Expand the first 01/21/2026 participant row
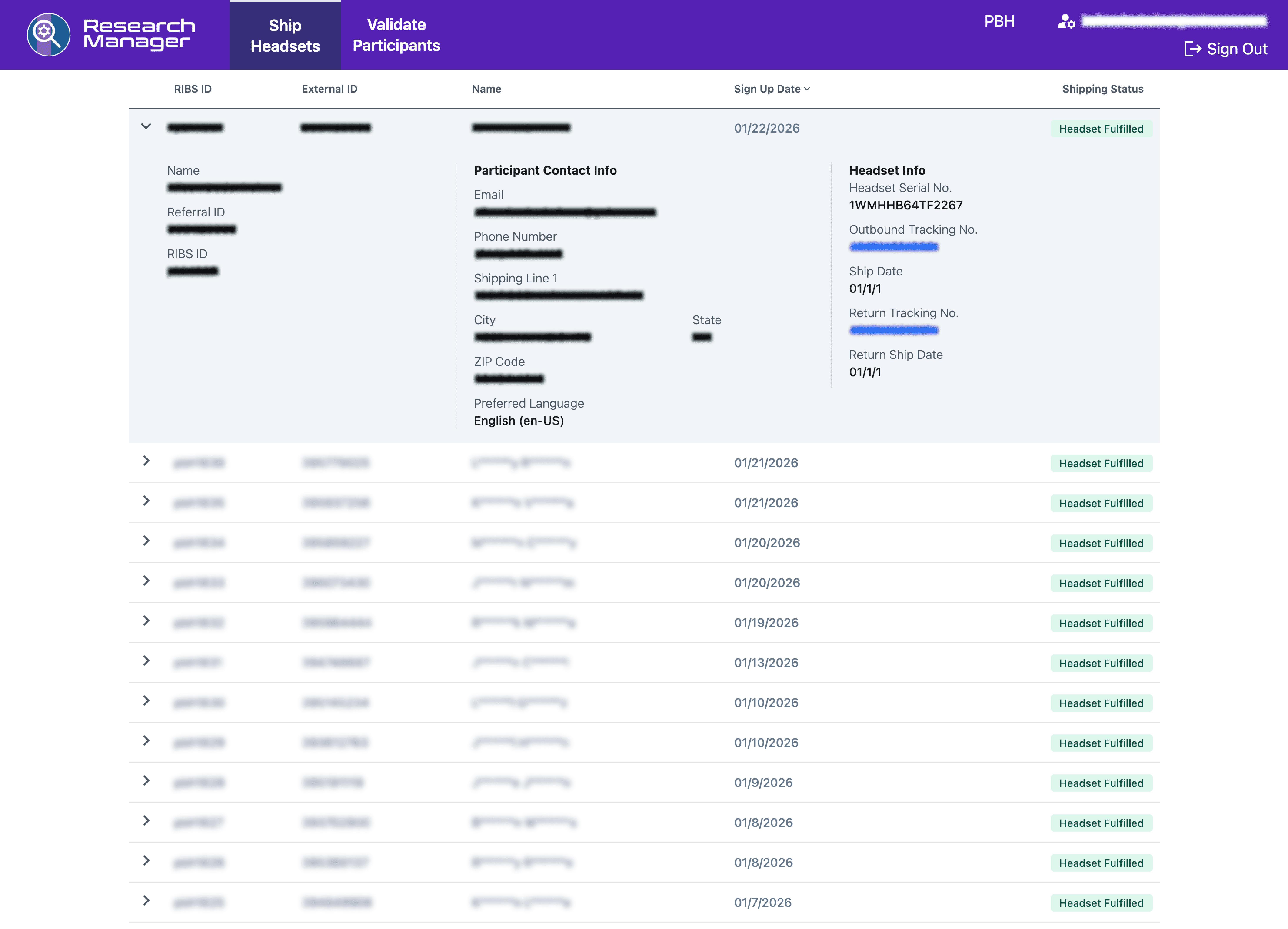Image resolution: width=1288 pixels, height=929 pixels. [146, 461]
